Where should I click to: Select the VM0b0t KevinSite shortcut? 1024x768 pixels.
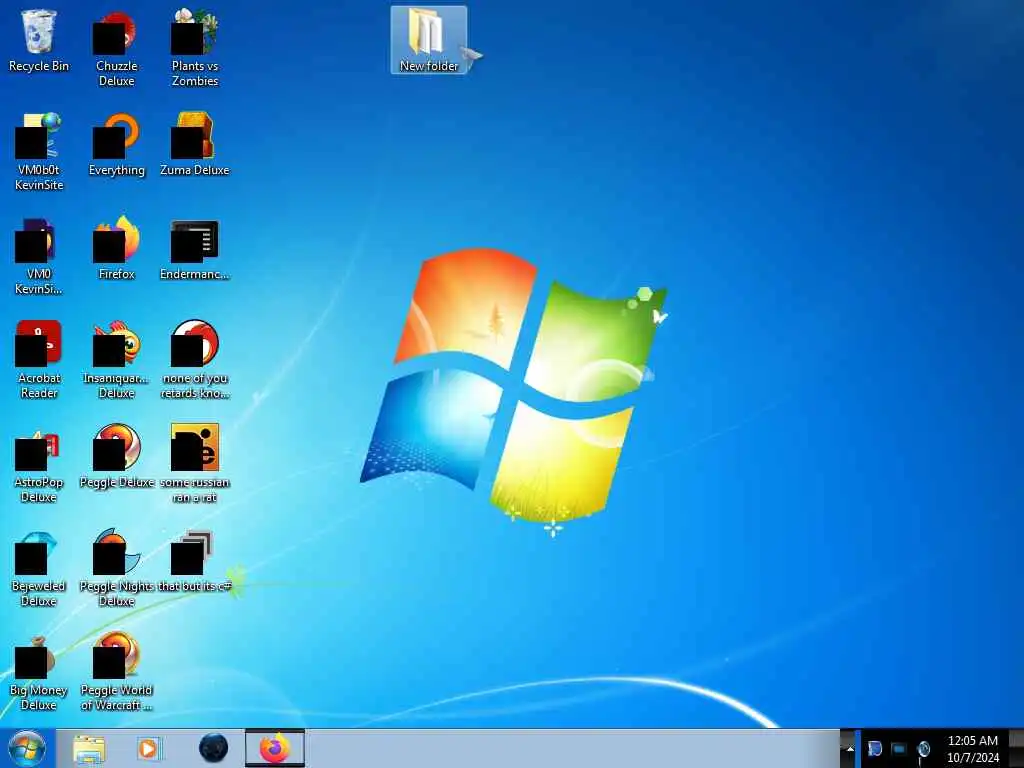(39, 152)
